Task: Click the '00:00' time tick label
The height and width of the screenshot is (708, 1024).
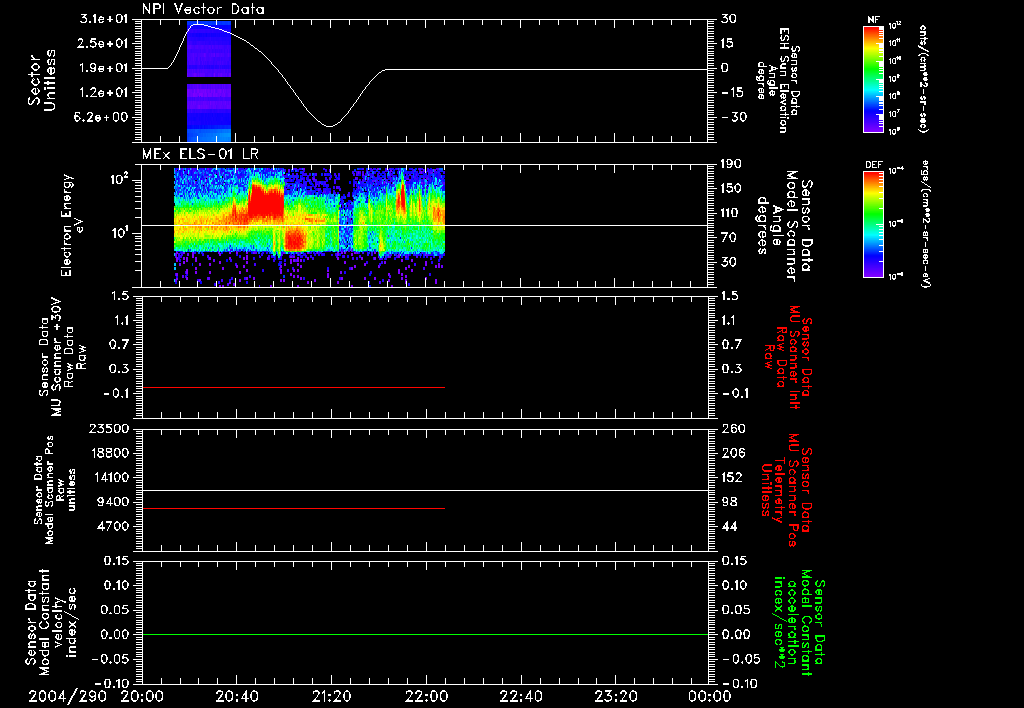Action: pyautogui.click(x=709, y=697)
